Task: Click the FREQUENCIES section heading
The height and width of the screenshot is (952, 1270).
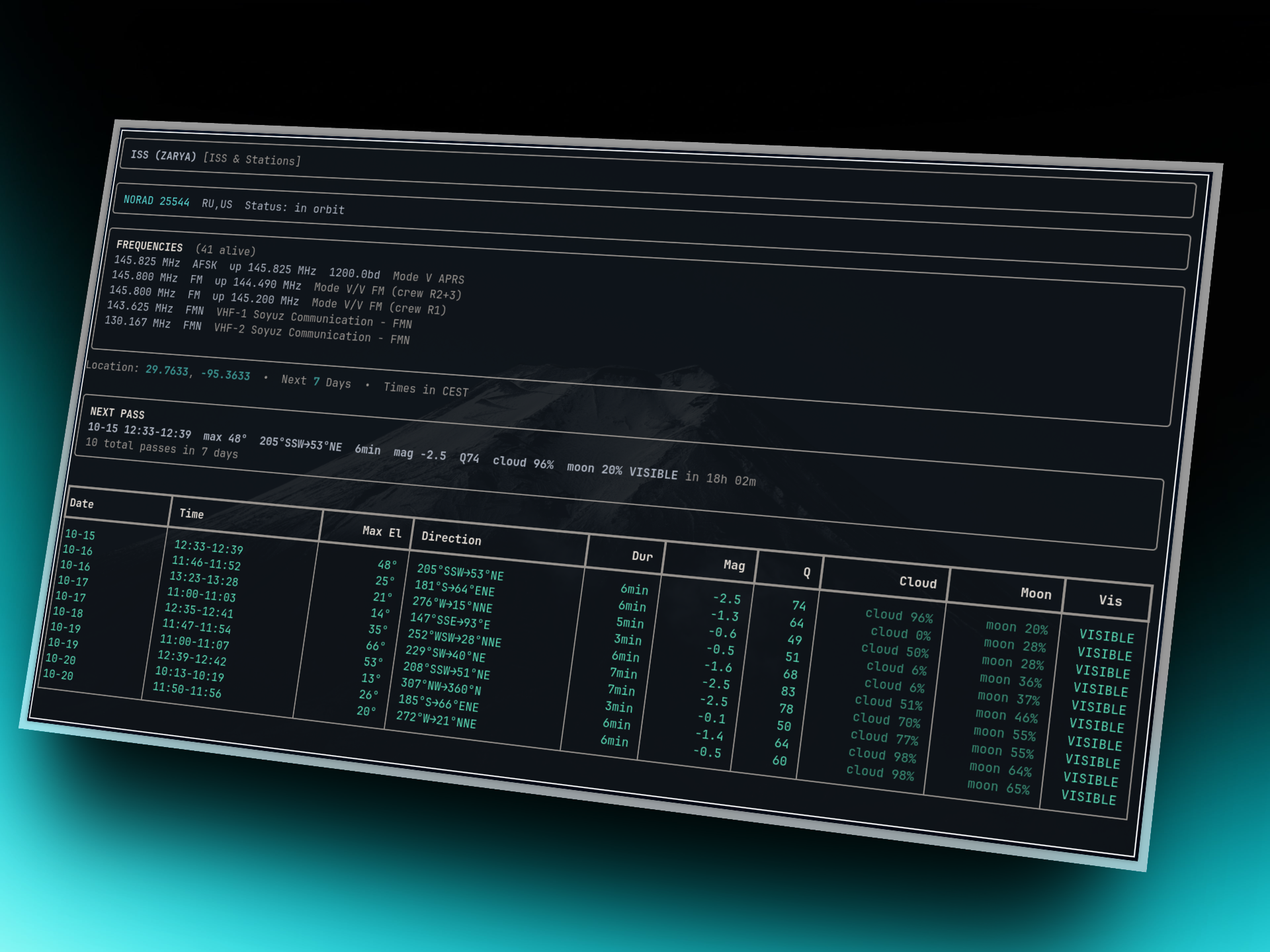Action: 149,246
